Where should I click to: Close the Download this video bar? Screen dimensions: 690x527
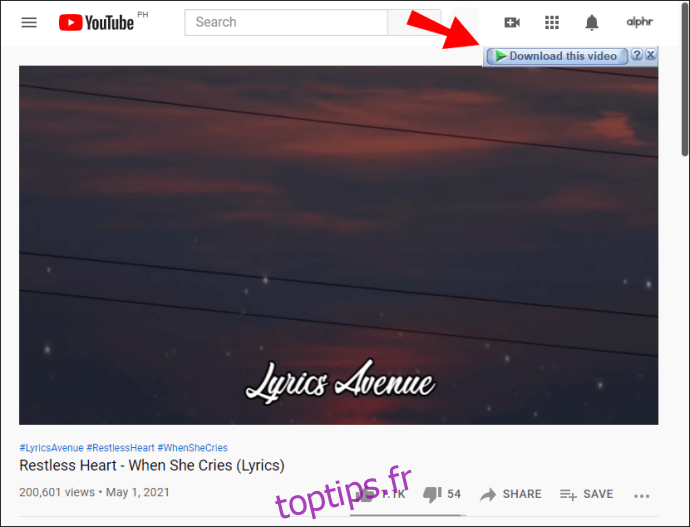click(651, 55)
